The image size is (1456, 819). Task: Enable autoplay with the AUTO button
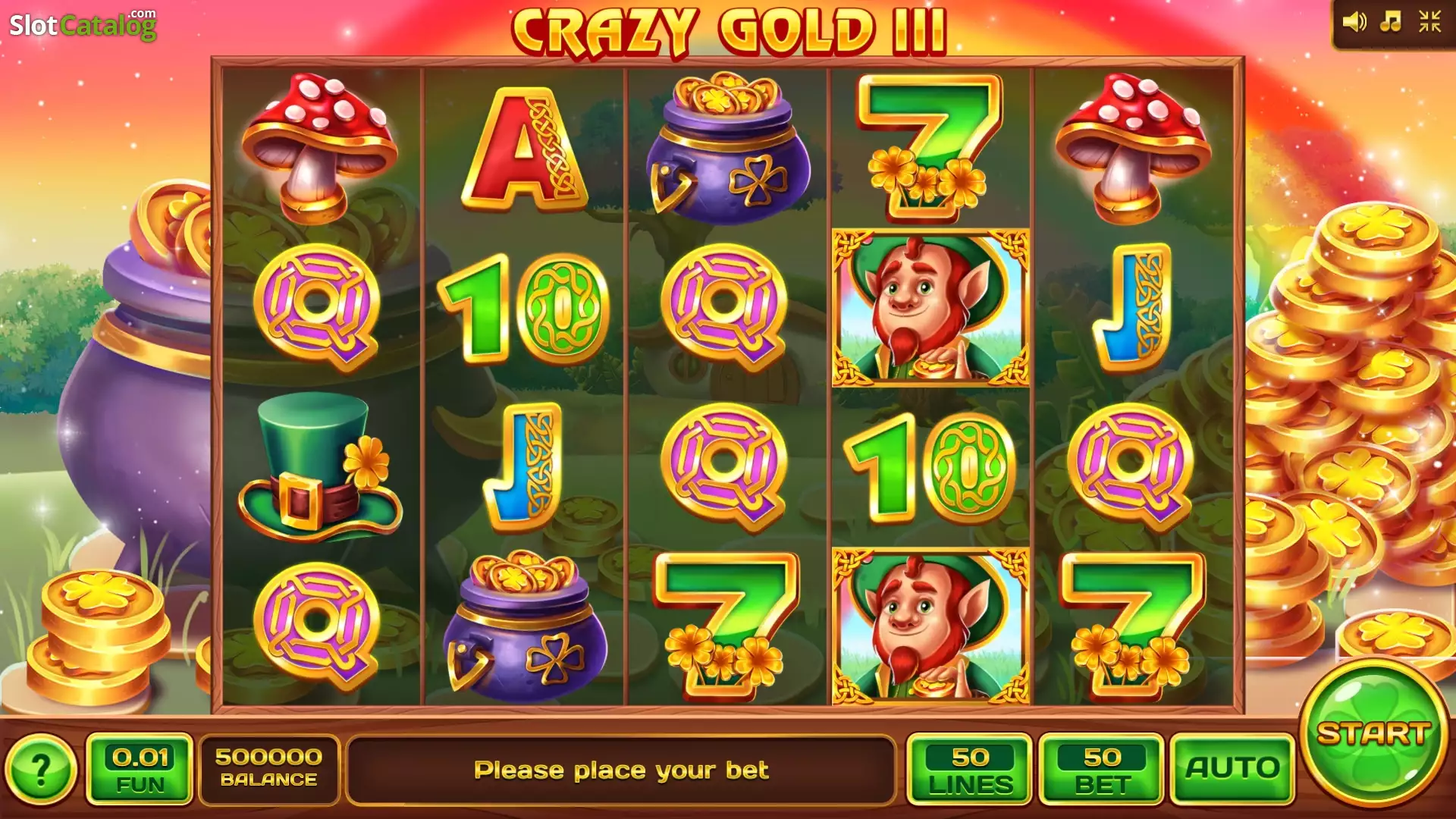tap(1232, 768)
